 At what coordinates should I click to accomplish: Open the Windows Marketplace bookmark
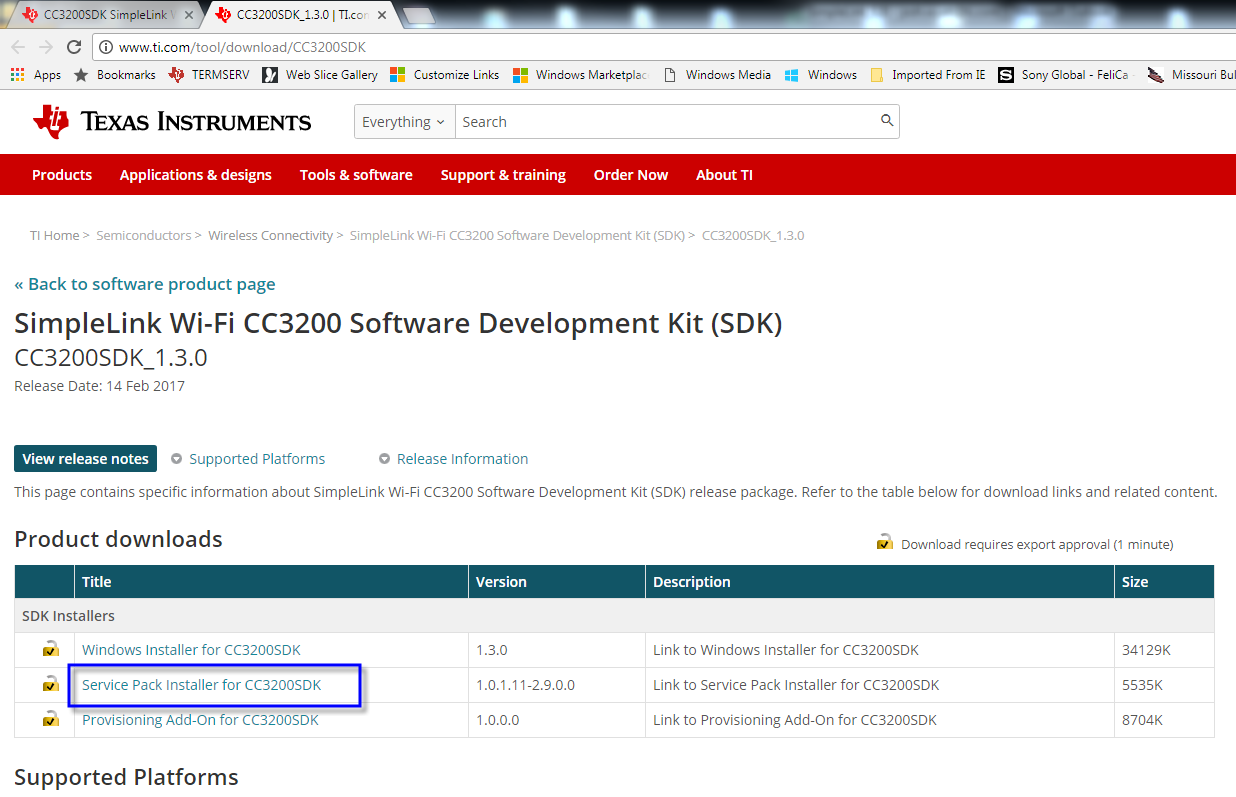pos(580,75)
